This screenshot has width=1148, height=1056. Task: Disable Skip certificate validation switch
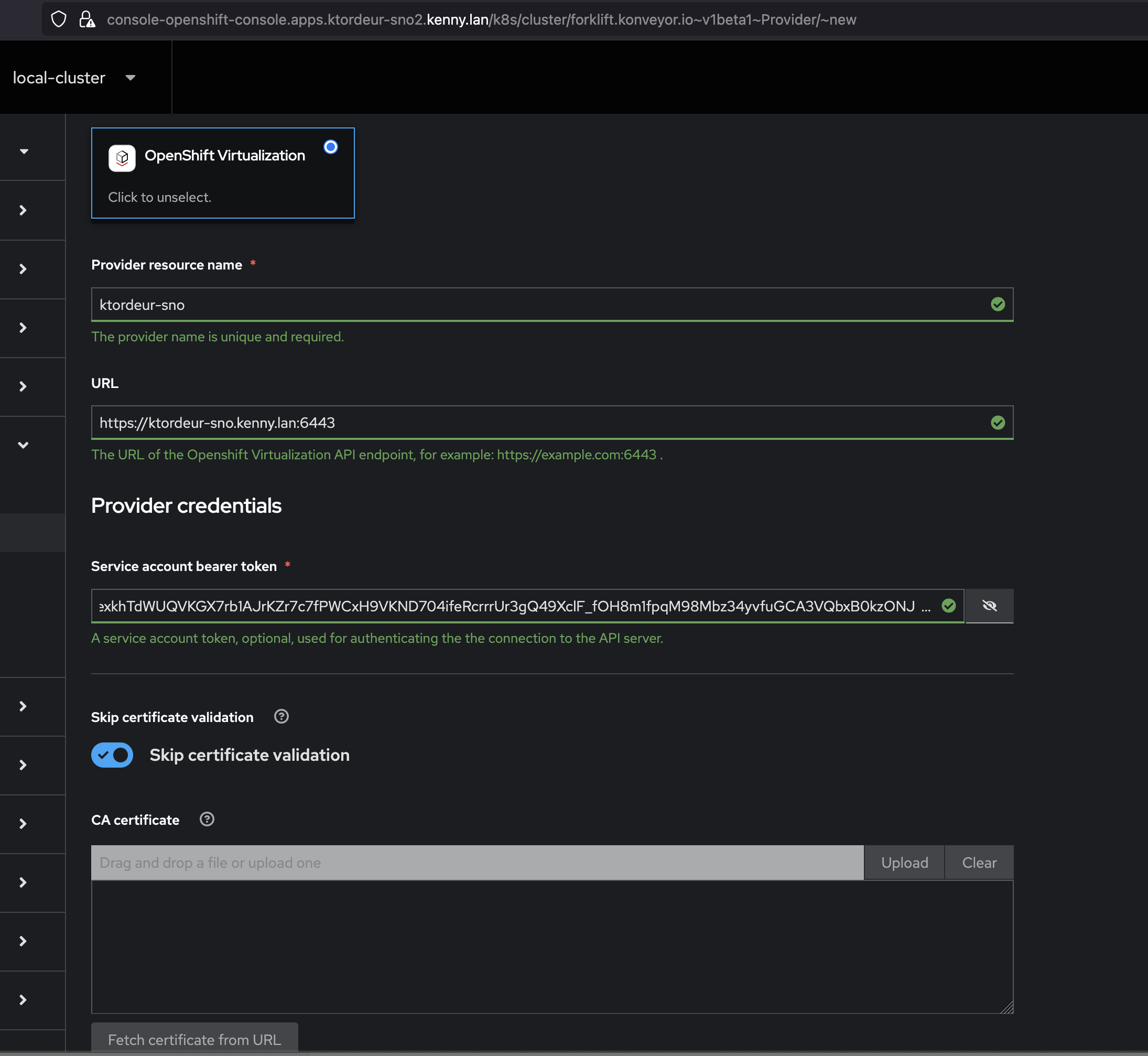coord(112,755)
